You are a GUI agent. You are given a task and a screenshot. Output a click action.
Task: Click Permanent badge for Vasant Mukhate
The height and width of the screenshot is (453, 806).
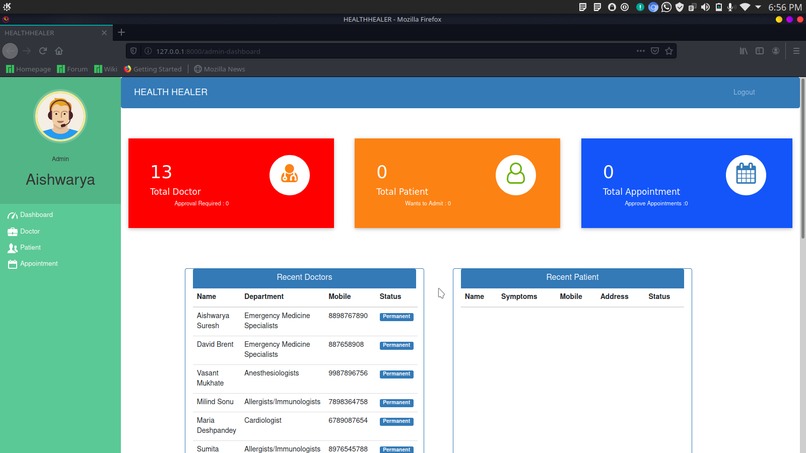[396, 374]
